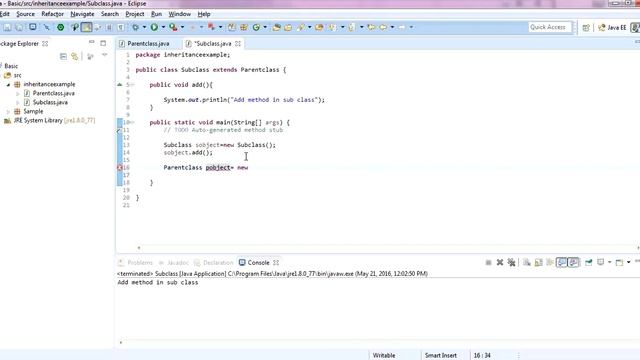Image resolution: width=640 pixels, height=360 pixels.
Task: Select Parentclass.java in Package Explorer
Action: (53, 93)
